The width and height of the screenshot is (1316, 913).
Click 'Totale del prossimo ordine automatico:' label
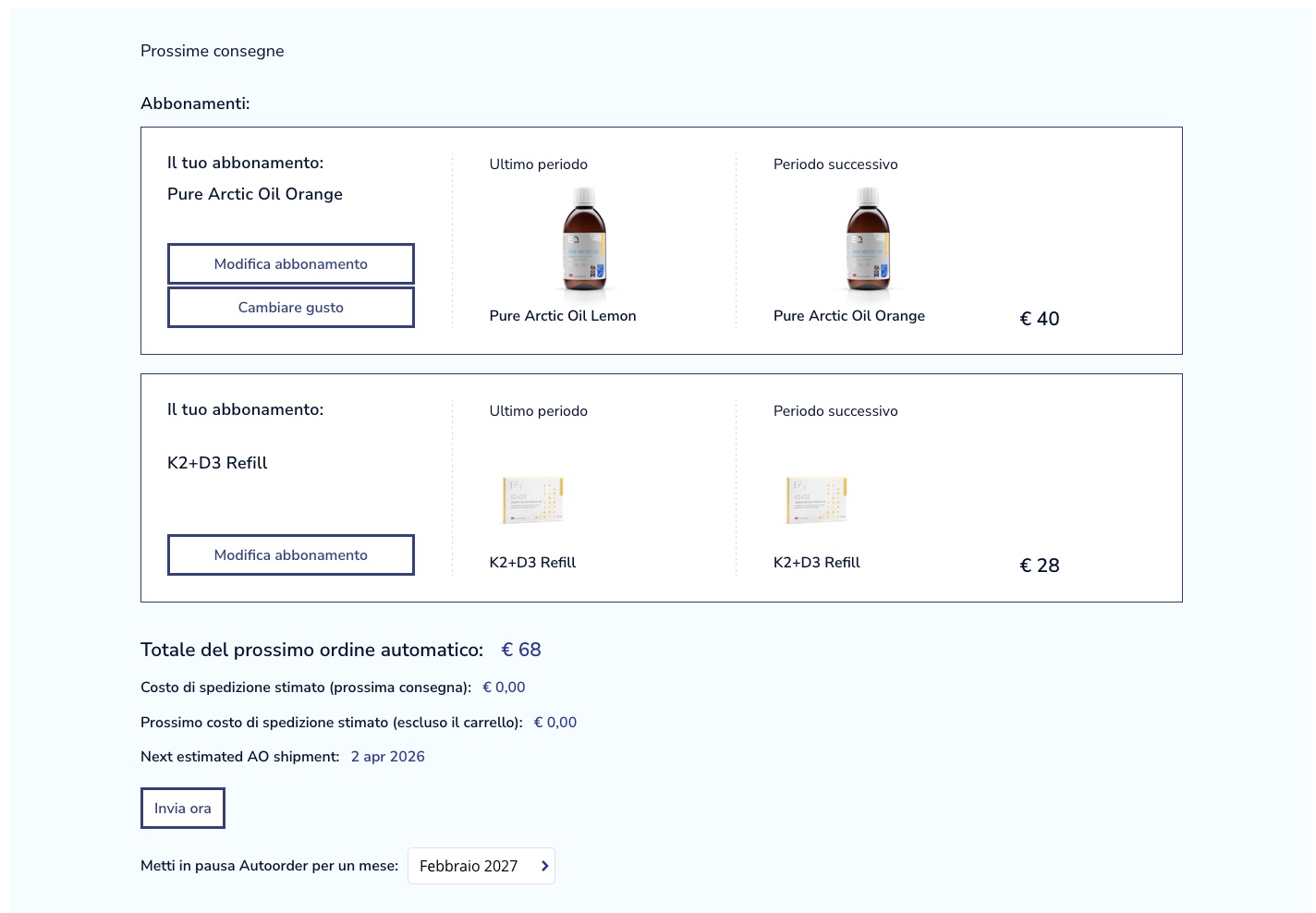point(311,650)
